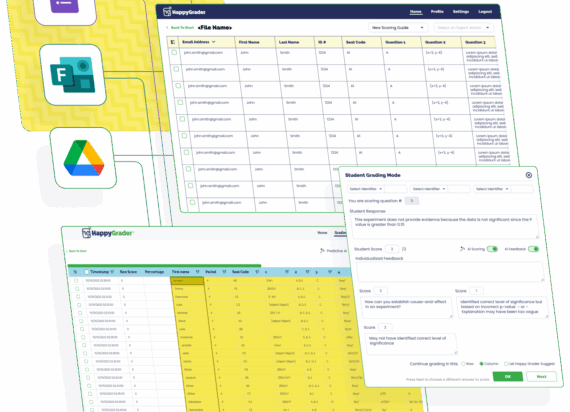This screenshot has width=570, height=412.
Task: Open the New Scoring Guide dropdown
Action: [398, 28]
